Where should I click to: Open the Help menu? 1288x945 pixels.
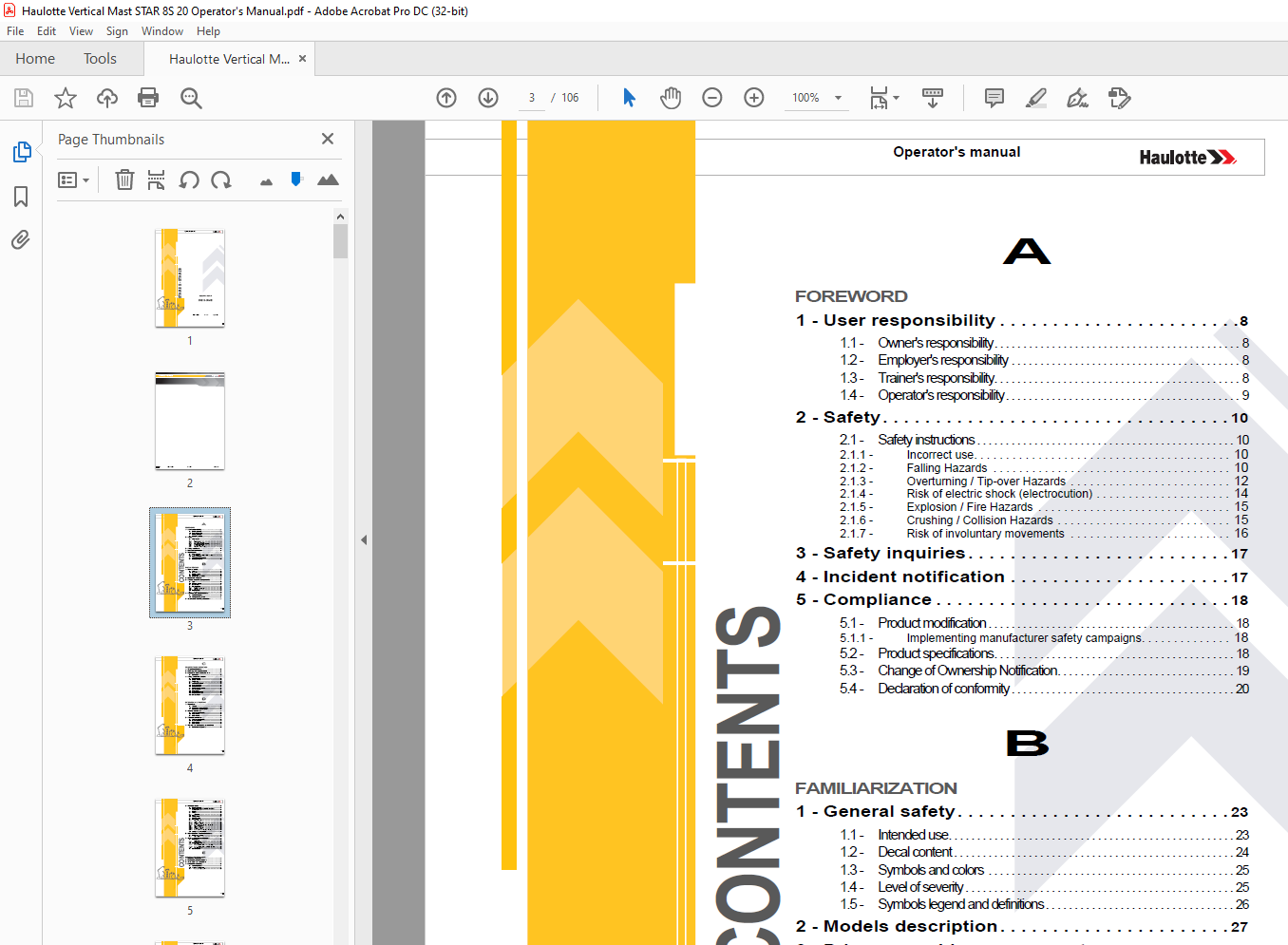click(x=208, y=31)
